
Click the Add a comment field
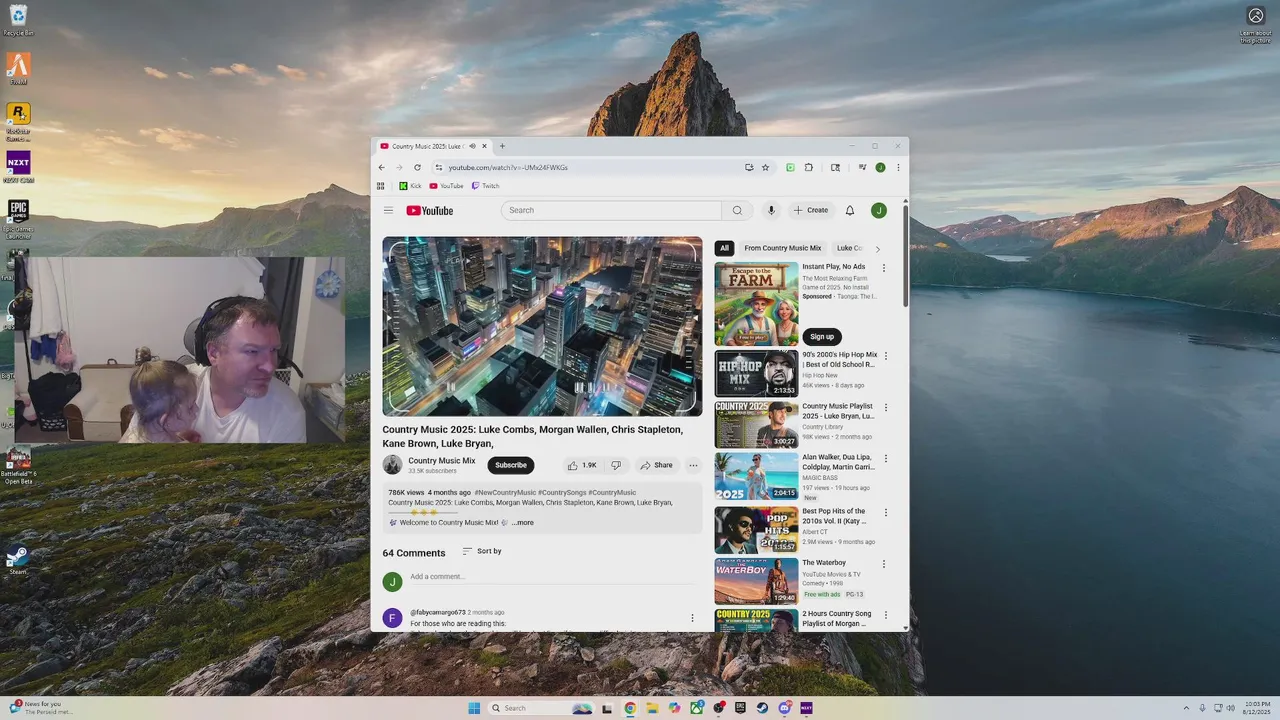pyautogui.click(x=551, y=577)
